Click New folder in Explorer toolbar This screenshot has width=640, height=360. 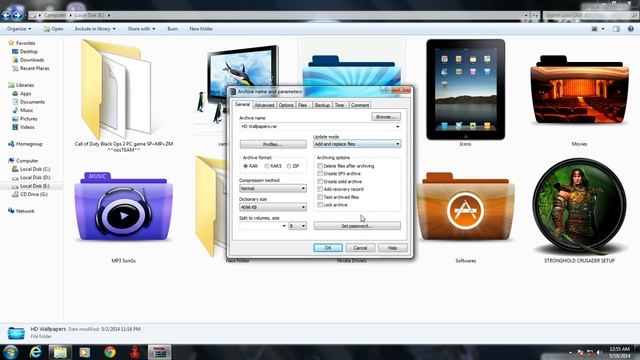point(201,29)
